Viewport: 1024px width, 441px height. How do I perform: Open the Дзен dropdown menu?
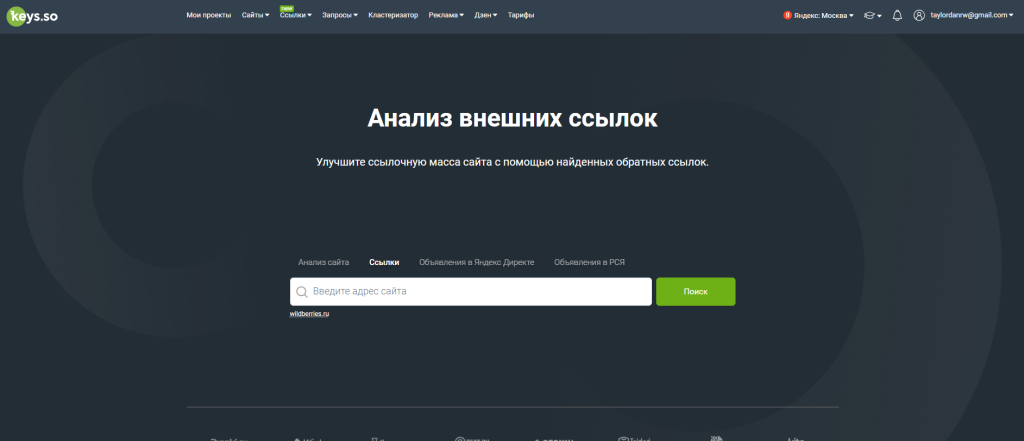point(485,15)
